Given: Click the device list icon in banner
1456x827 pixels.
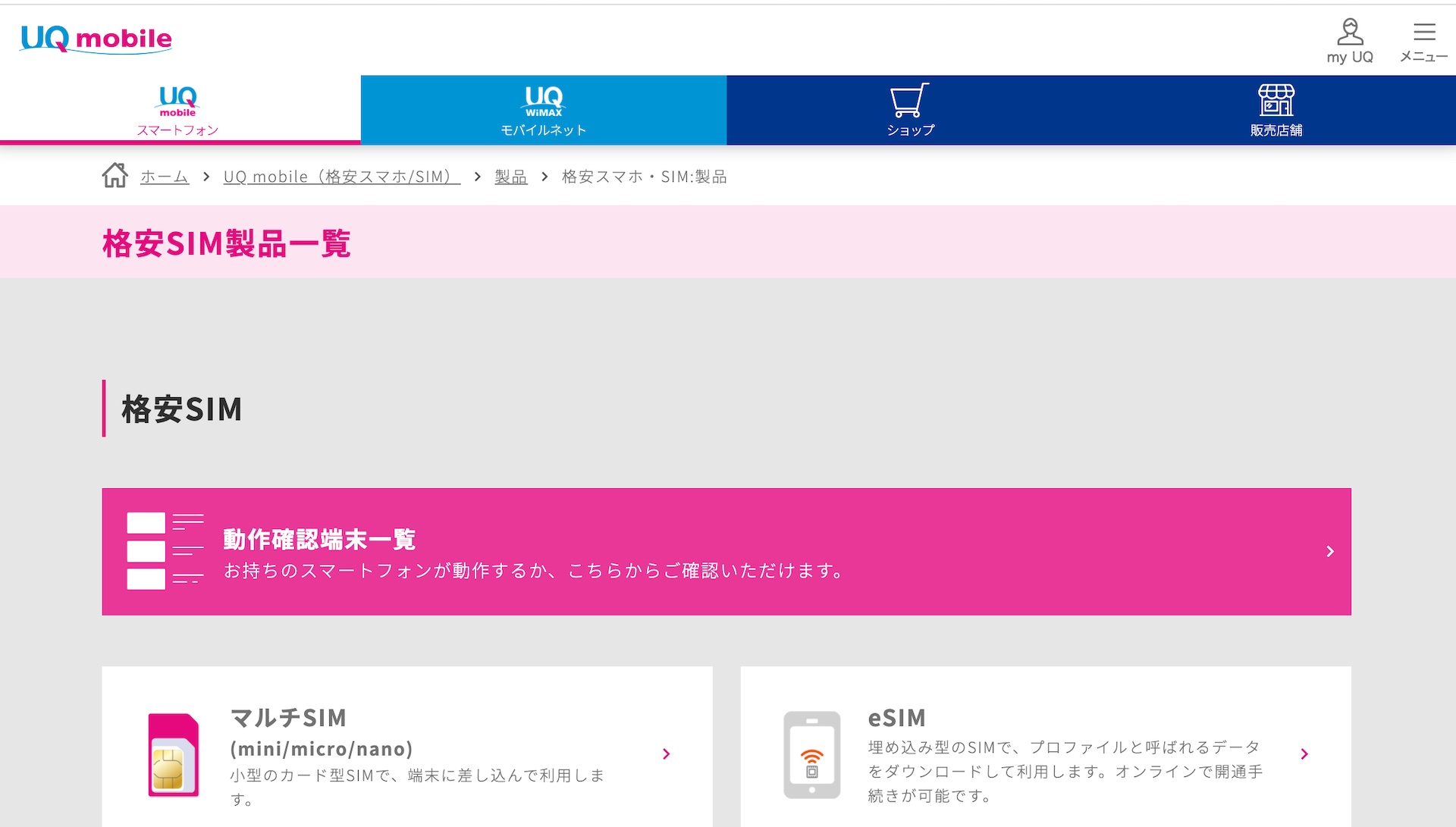Looking at the screenshot, I should click(x=165, y=551).
